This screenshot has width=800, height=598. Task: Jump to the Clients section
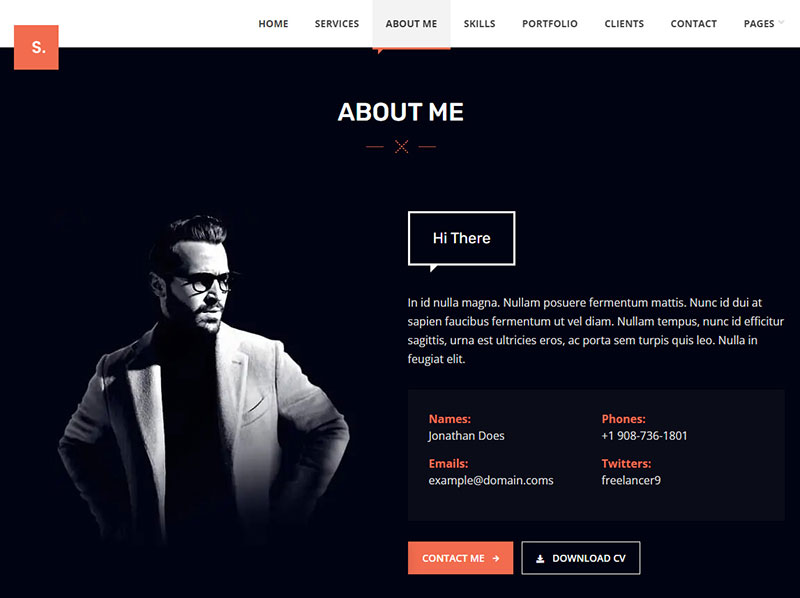coord(624,24)
